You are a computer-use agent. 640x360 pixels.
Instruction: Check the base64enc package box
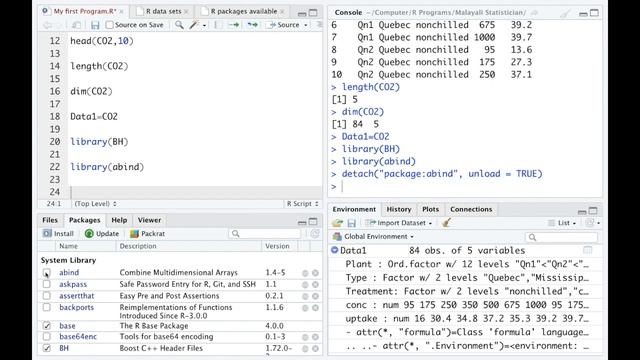click(47, 337)
